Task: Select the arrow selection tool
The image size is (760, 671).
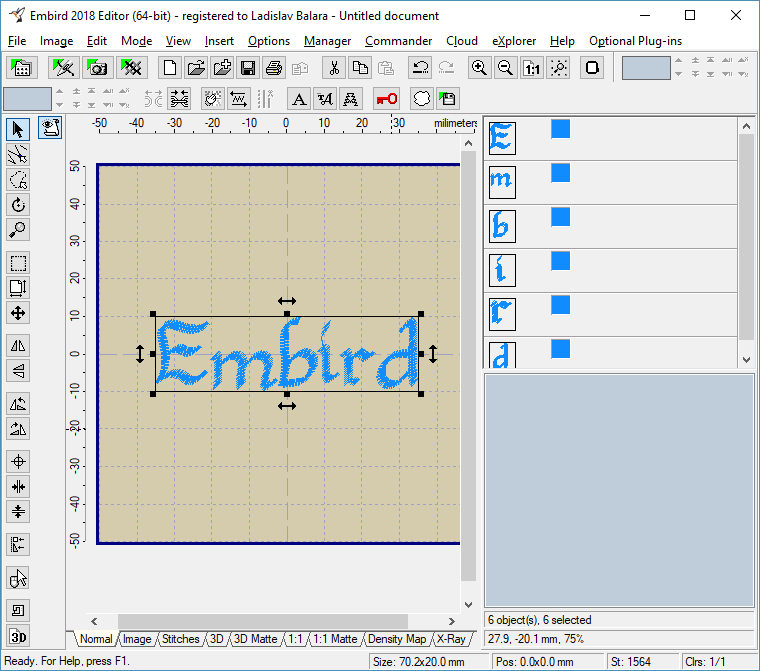Action: tap(18, 129)
